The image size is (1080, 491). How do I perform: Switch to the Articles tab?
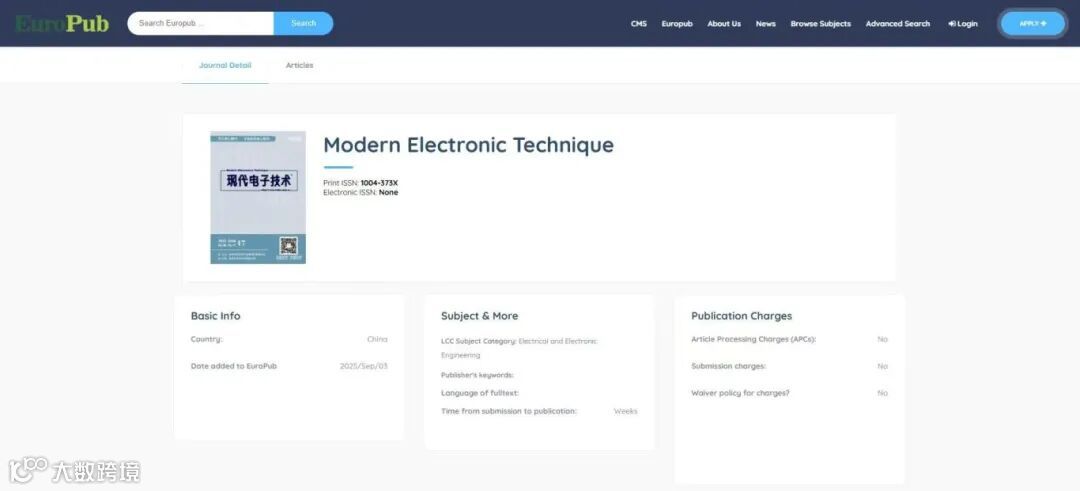(x=300, y=65)
